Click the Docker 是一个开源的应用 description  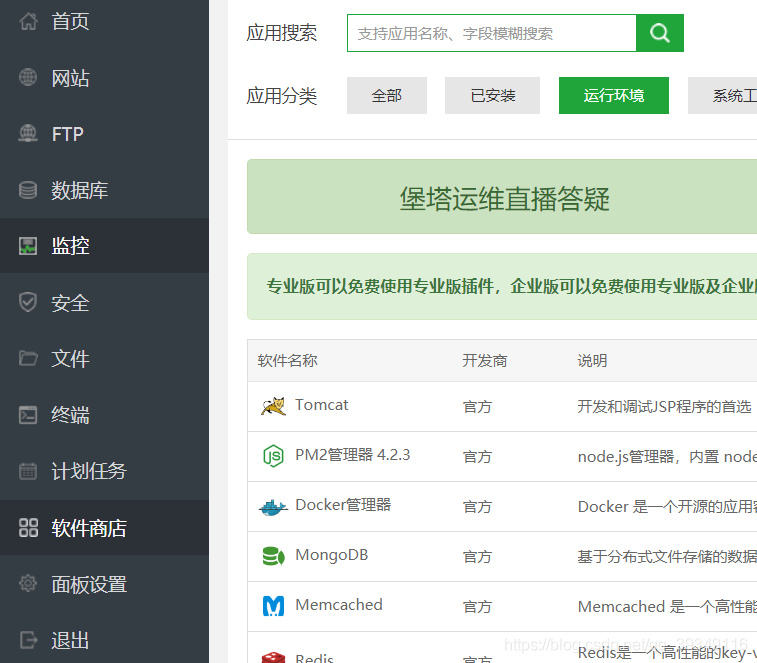coord(667,507)
